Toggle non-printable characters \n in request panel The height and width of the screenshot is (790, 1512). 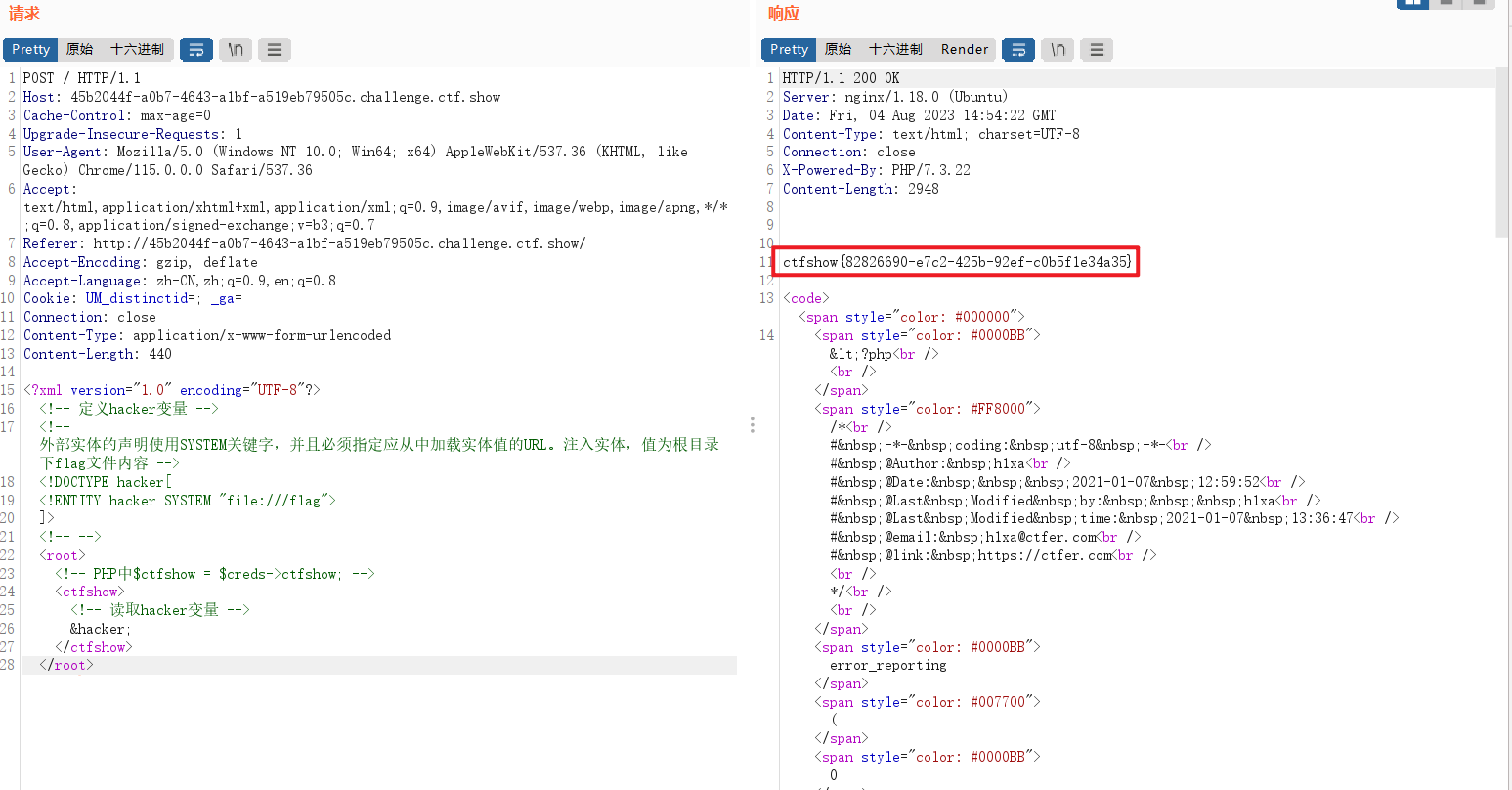pyautogui.click(x=236, y=49)
